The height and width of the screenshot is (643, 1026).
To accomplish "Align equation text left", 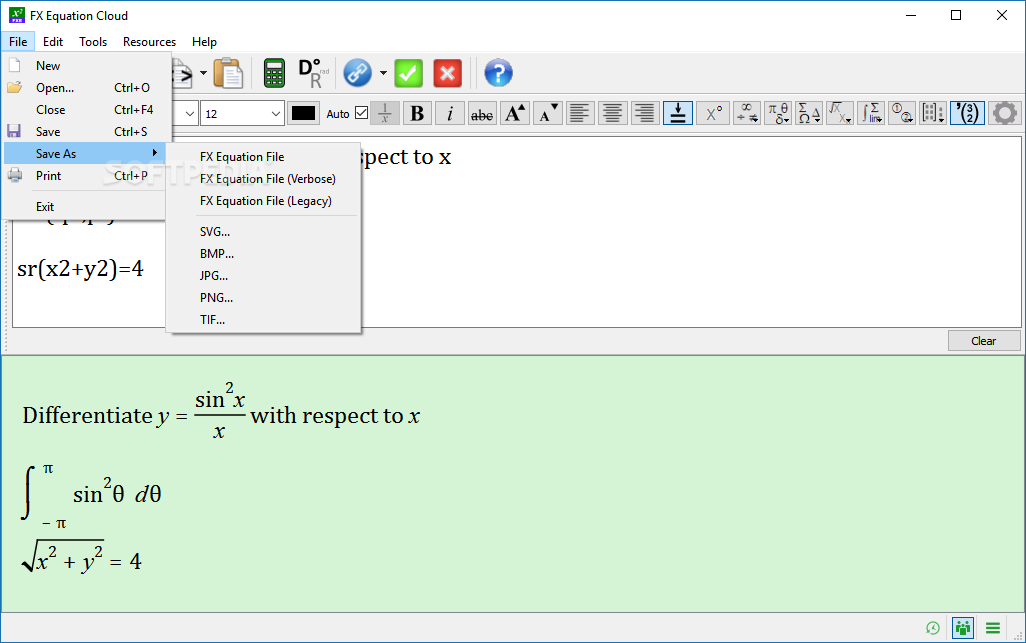I will click(580, 113).
